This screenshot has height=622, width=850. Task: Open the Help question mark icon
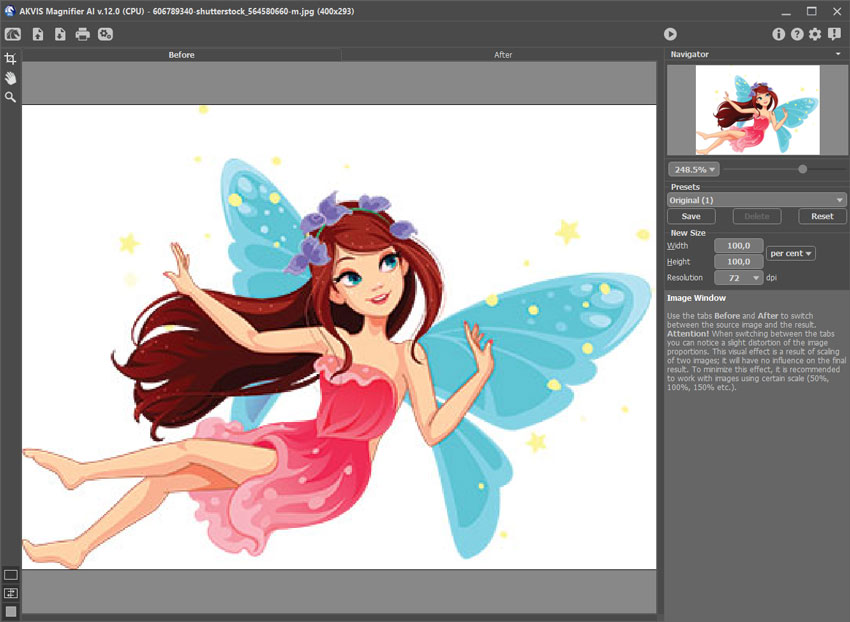(x=797, y=34)
